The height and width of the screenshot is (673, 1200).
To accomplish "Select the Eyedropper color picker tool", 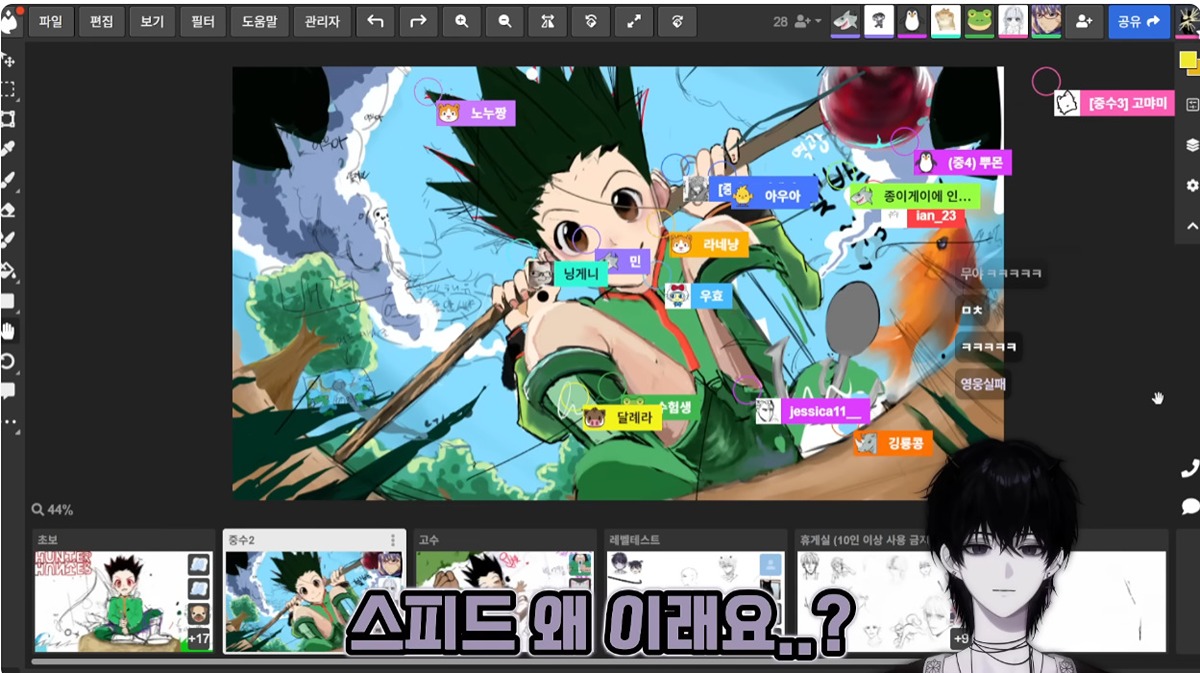I will [x=8, y=149].
